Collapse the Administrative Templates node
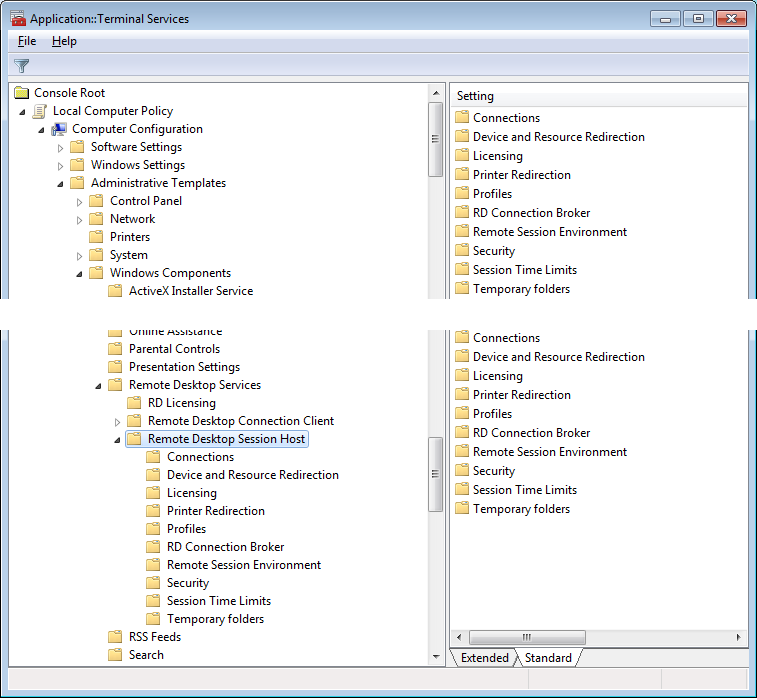 (x=61, y=184)
